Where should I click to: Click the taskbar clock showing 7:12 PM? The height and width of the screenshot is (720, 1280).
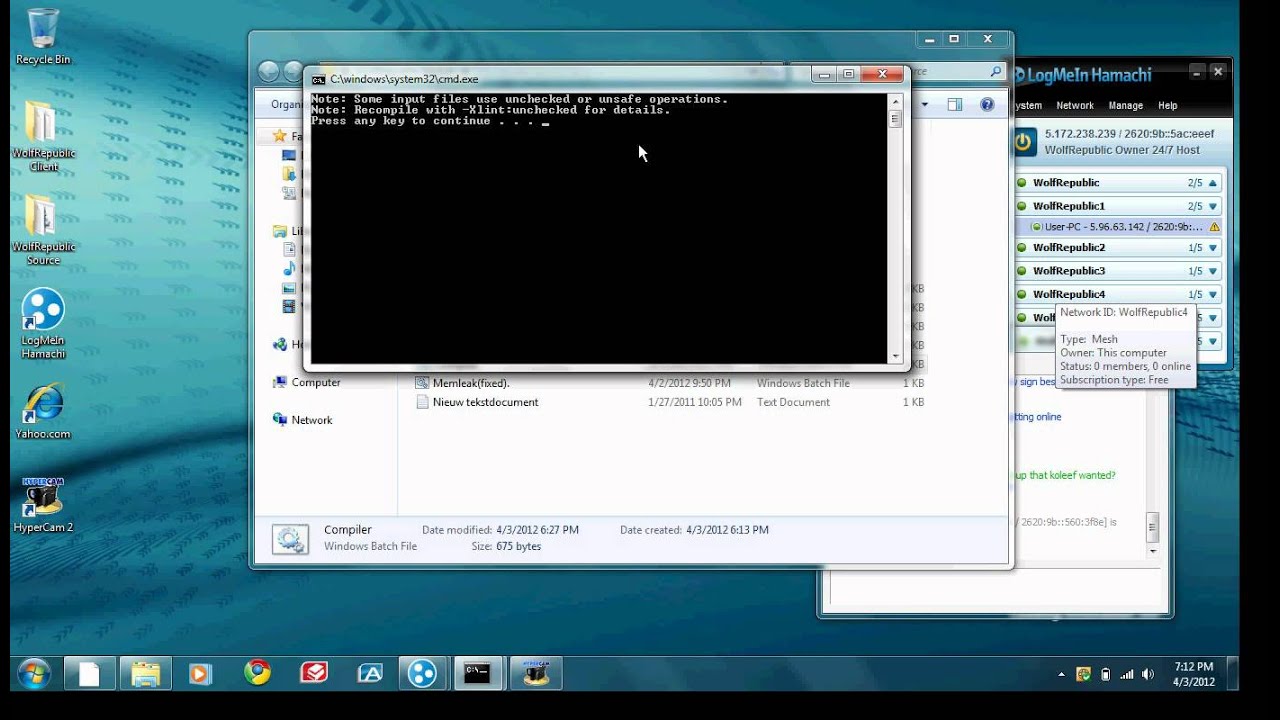[x=1194, y=674]
